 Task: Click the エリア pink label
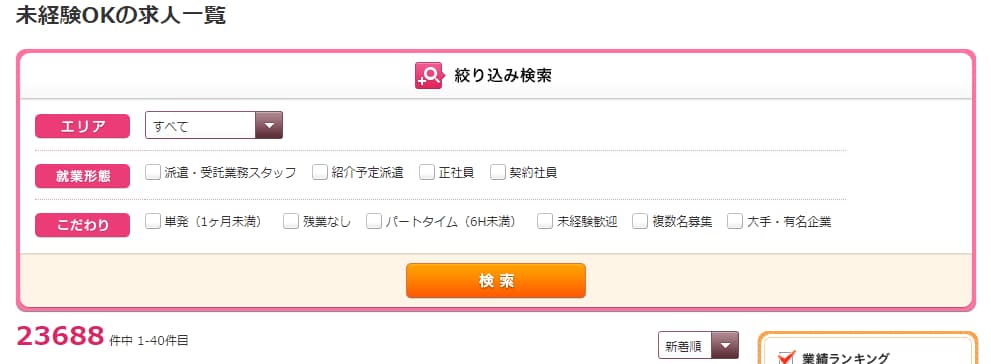(82, 126)
